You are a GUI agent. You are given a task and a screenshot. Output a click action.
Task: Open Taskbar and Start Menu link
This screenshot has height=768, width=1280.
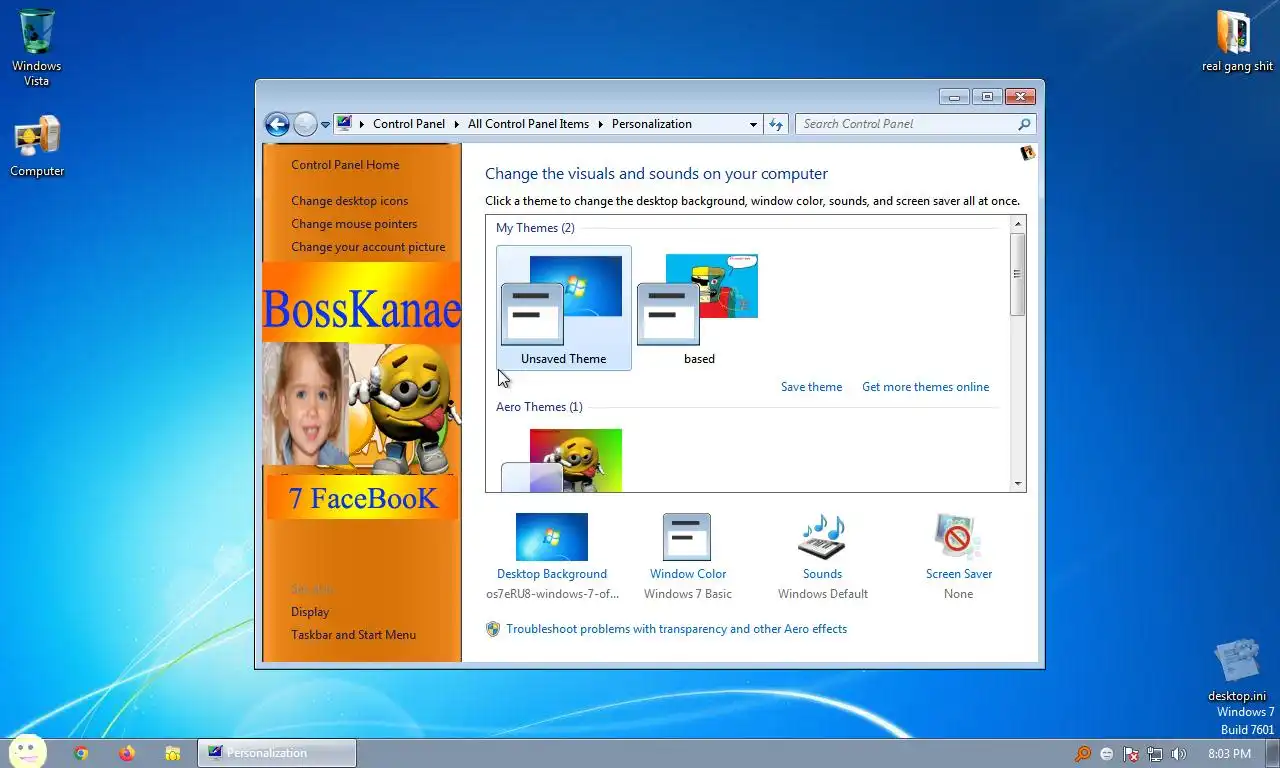[x=353, y=635]
